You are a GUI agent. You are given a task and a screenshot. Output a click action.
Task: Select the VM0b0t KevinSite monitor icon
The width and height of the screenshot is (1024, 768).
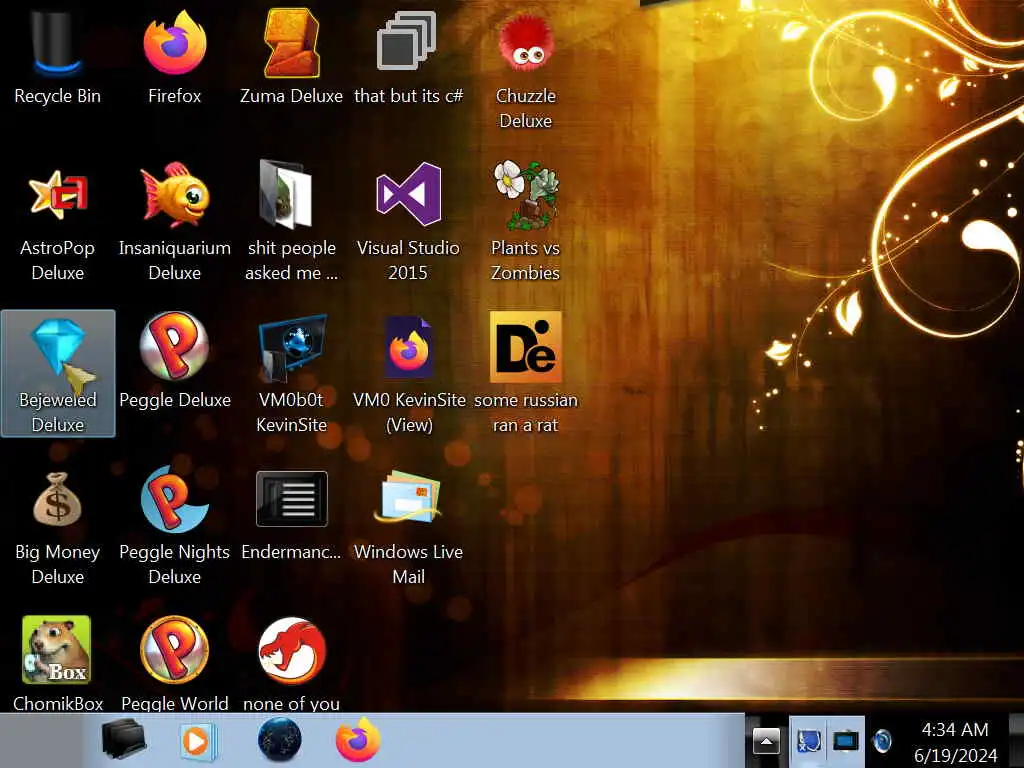click(x=291, y=347)
